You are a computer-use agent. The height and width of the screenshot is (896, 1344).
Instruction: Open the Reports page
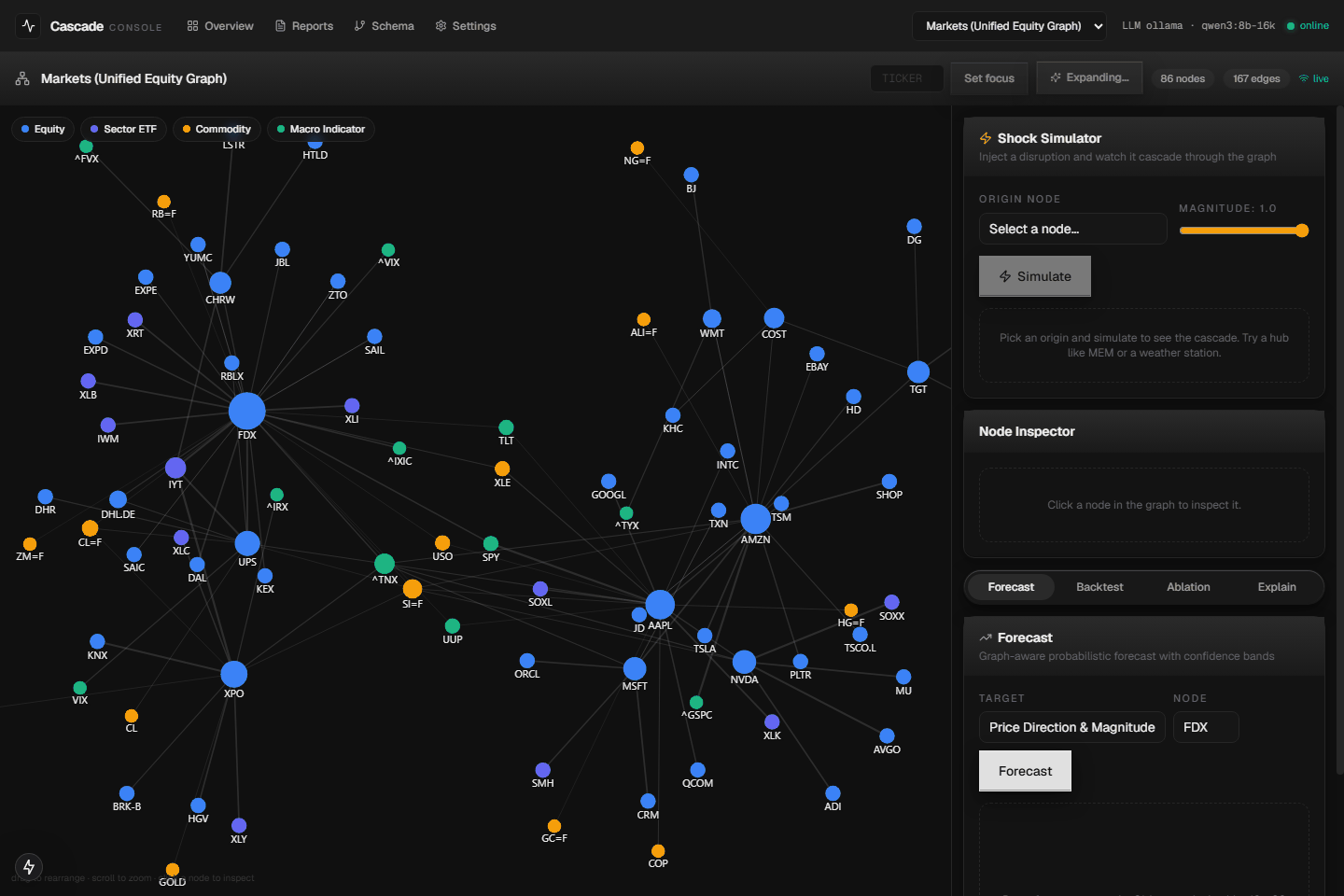304,26
